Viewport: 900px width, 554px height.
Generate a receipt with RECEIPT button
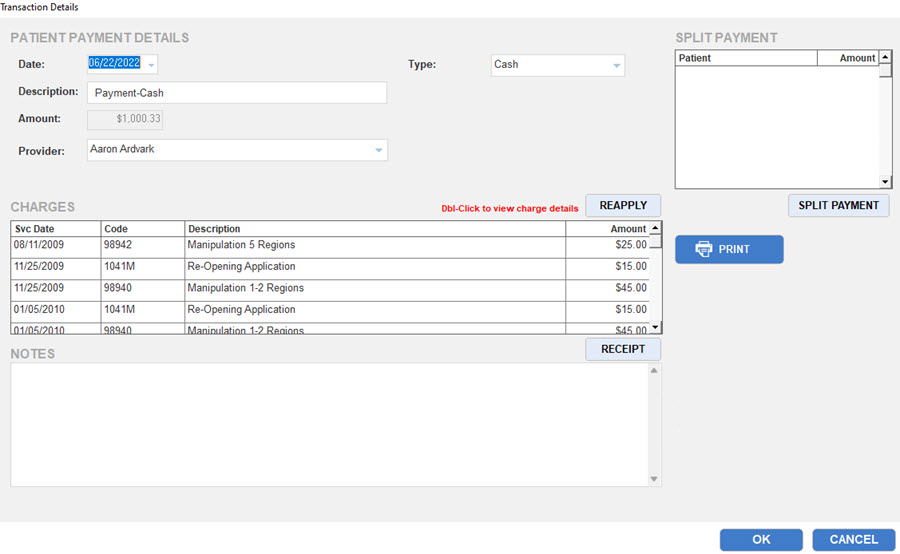(x=622, y=349)
